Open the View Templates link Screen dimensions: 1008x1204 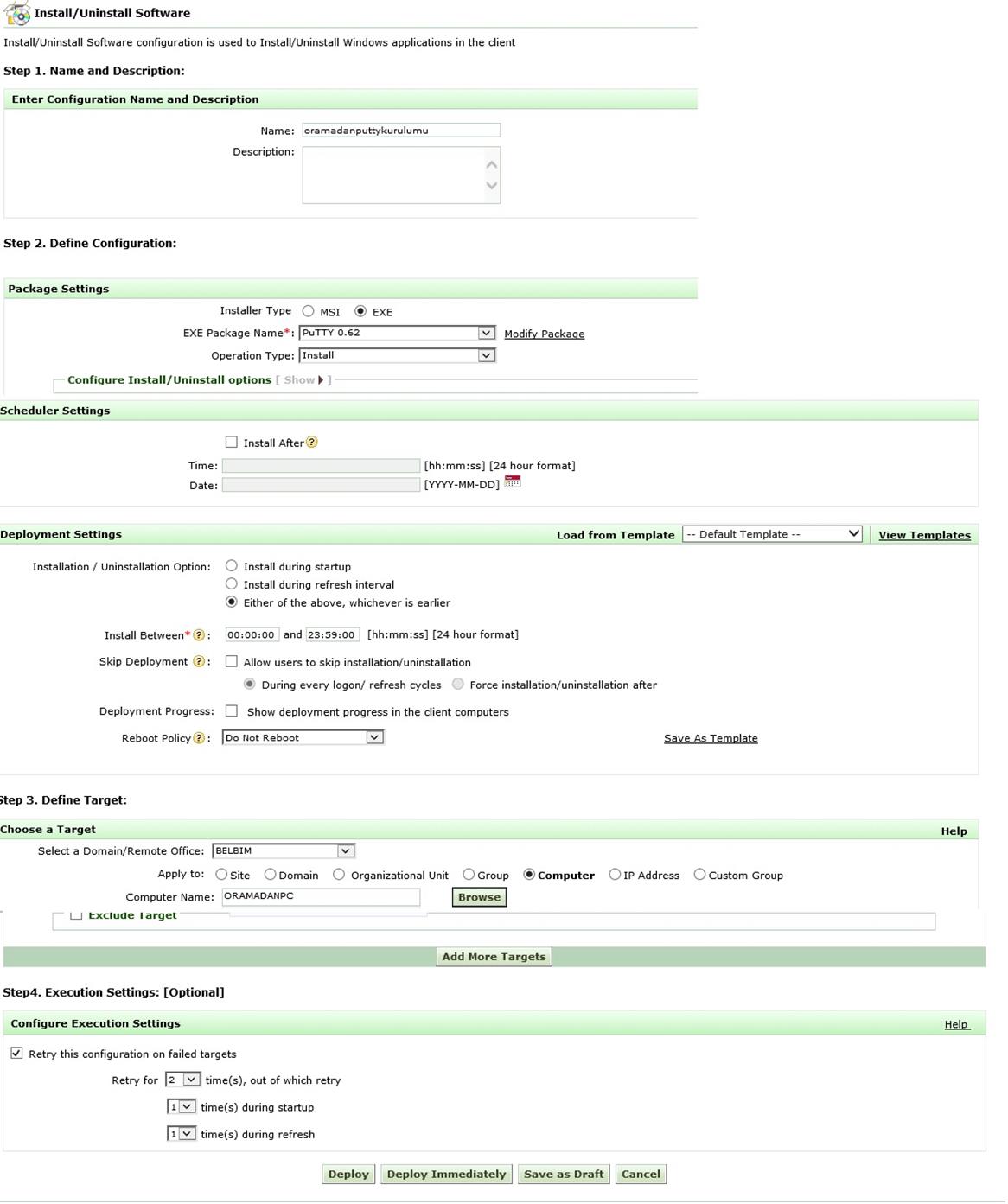924,535
